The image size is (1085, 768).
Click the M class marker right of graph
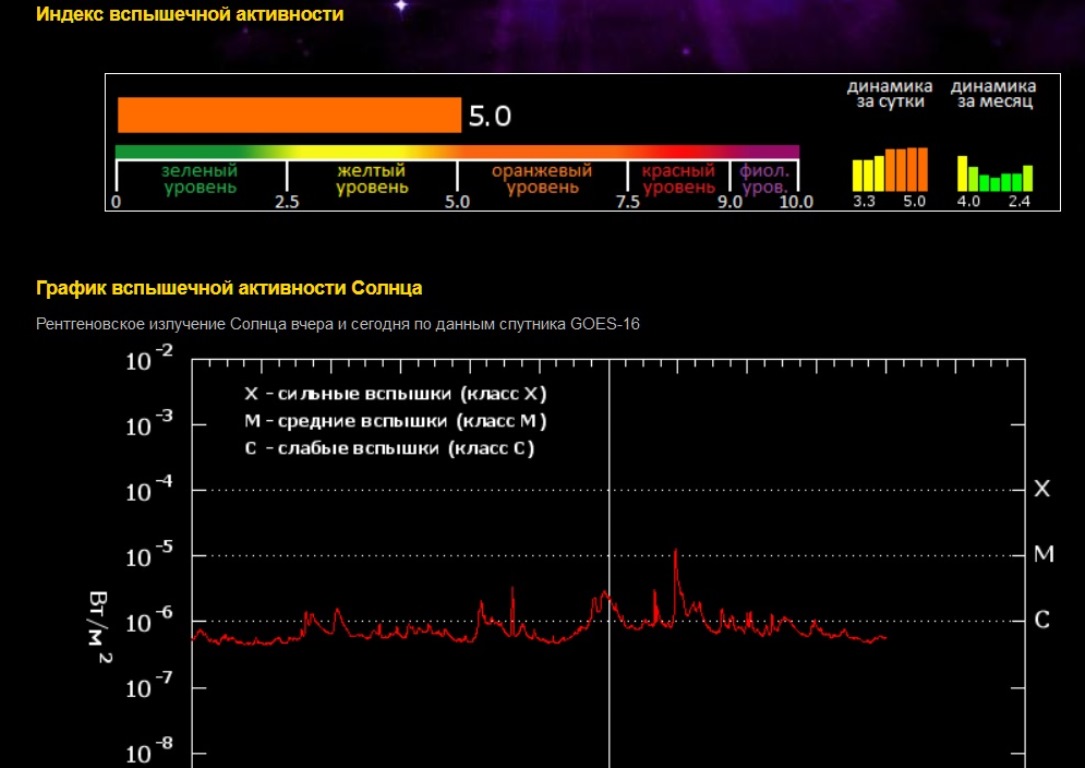pos(1043,554)
